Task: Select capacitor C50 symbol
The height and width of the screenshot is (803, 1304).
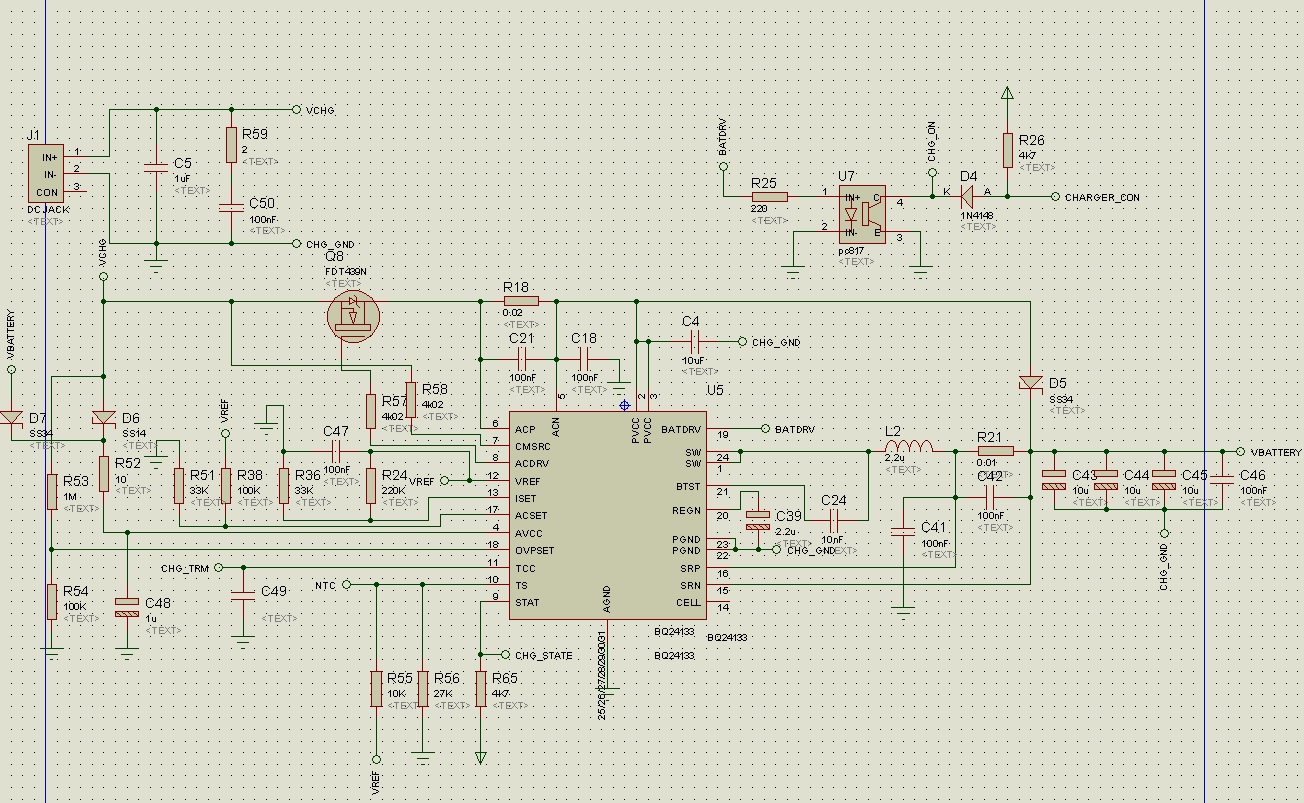Action: [231, 207]
